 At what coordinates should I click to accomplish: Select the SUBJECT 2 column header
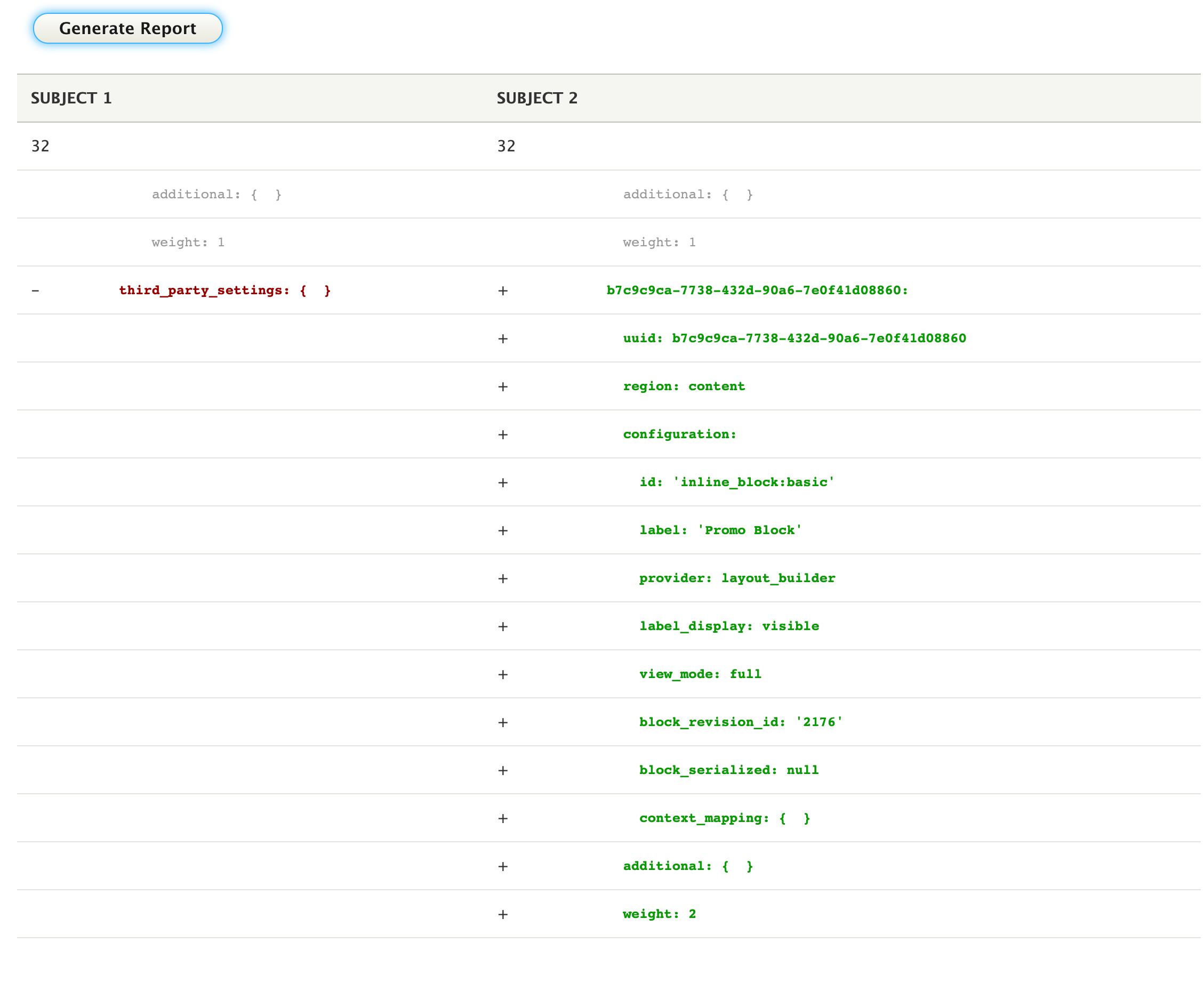[537, 98]
